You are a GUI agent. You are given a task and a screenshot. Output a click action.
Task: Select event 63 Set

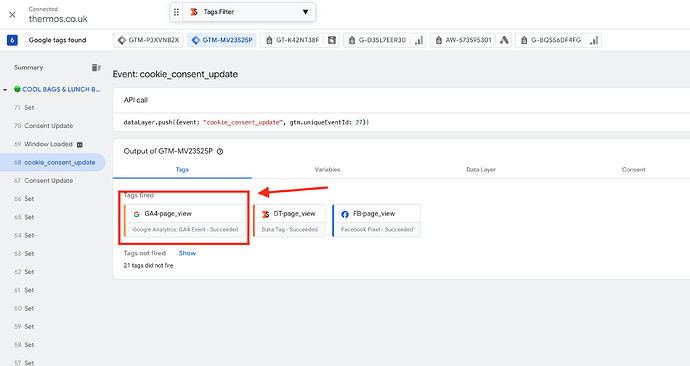(24, 254)
